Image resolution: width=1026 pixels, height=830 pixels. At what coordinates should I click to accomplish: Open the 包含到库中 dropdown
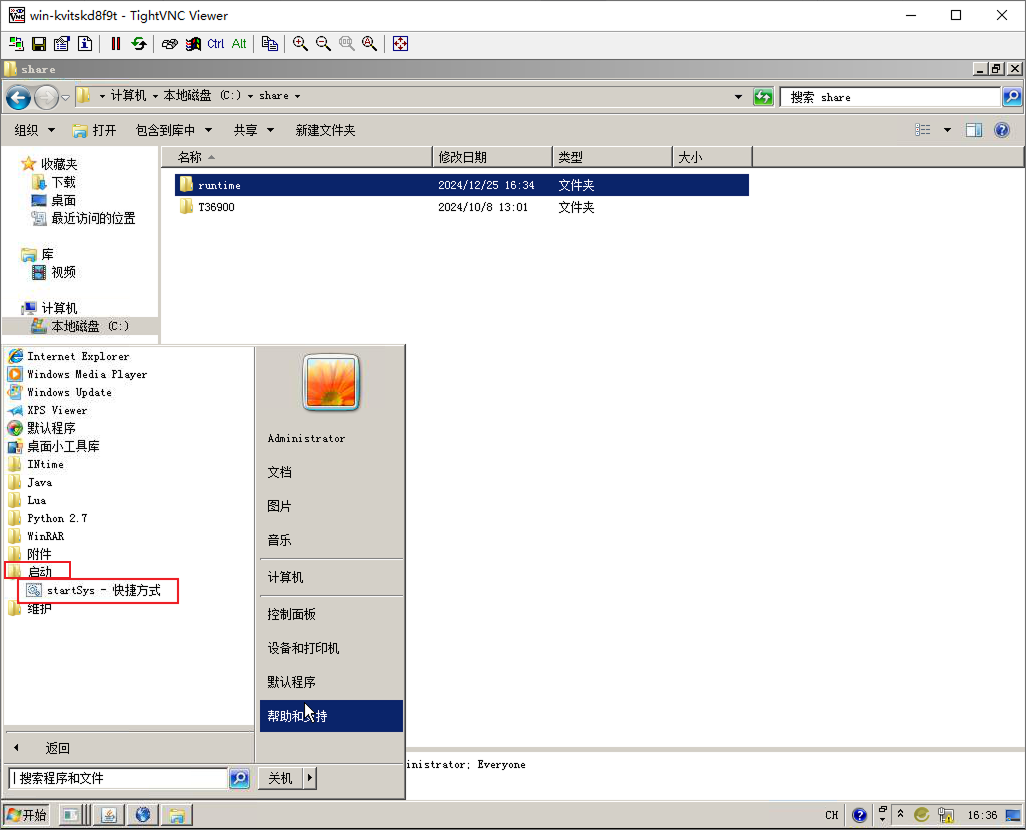(x=174, y=130)
